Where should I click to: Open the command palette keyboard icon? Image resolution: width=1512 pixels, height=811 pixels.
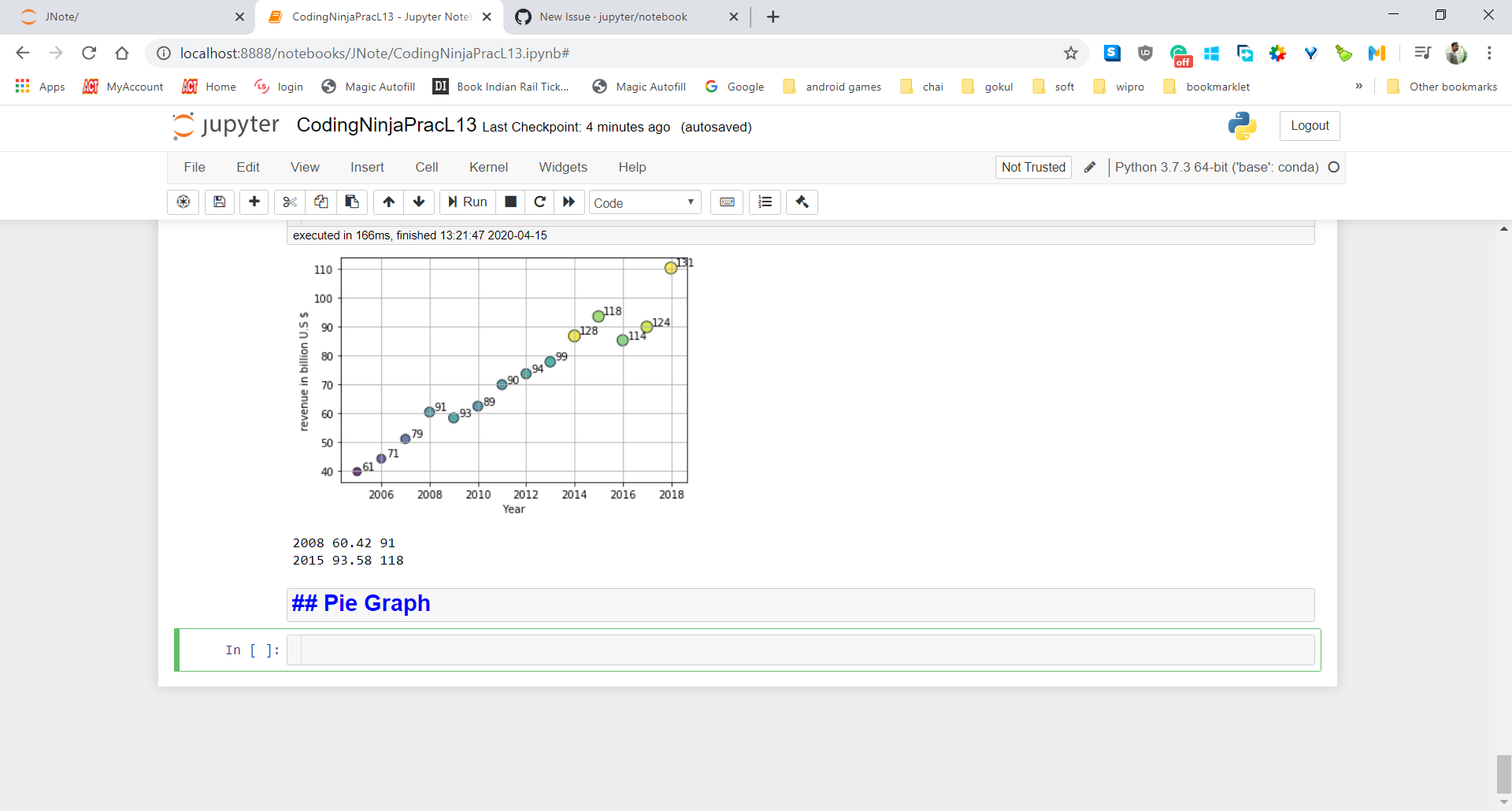[727, 202]
